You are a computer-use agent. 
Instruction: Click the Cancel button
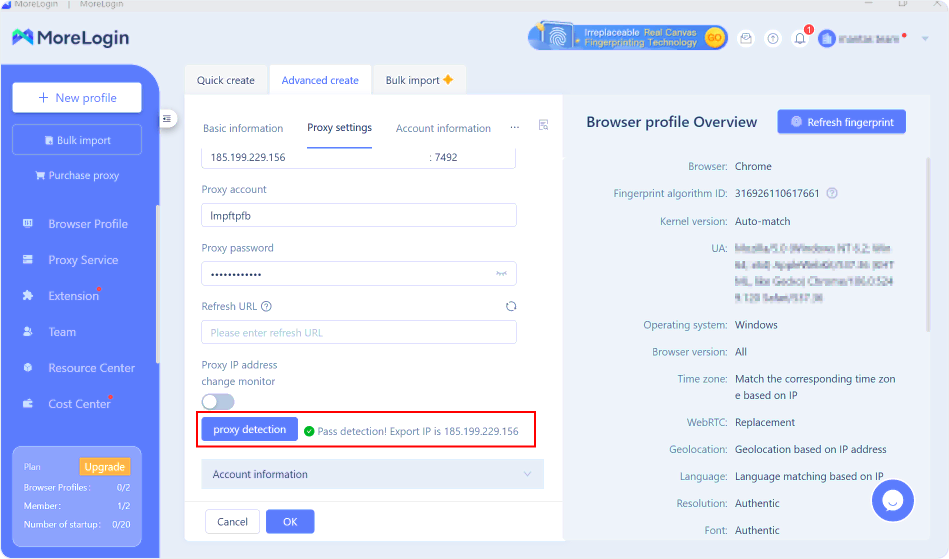pos(232,521)
